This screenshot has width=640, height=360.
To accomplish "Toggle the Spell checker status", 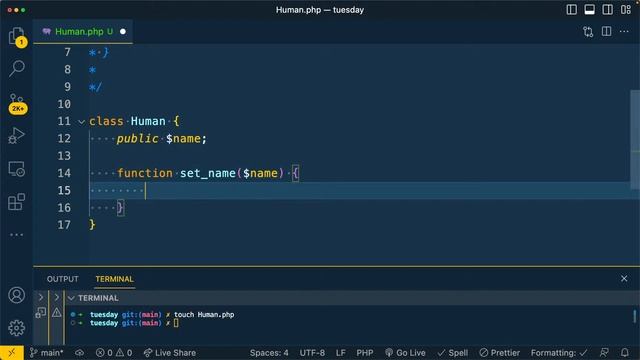I will 452,353.
